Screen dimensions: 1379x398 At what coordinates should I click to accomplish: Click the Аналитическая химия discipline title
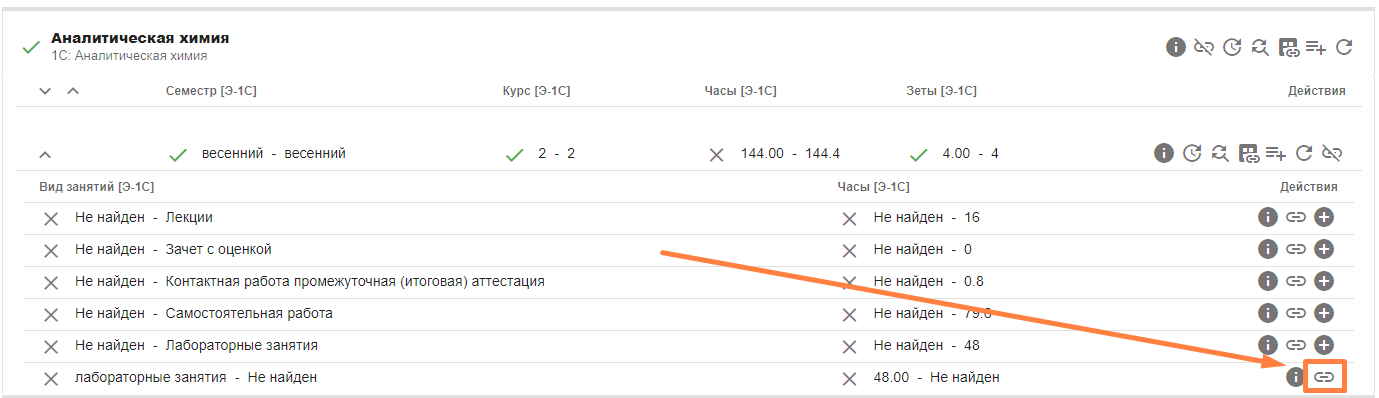tap(140, 38)
